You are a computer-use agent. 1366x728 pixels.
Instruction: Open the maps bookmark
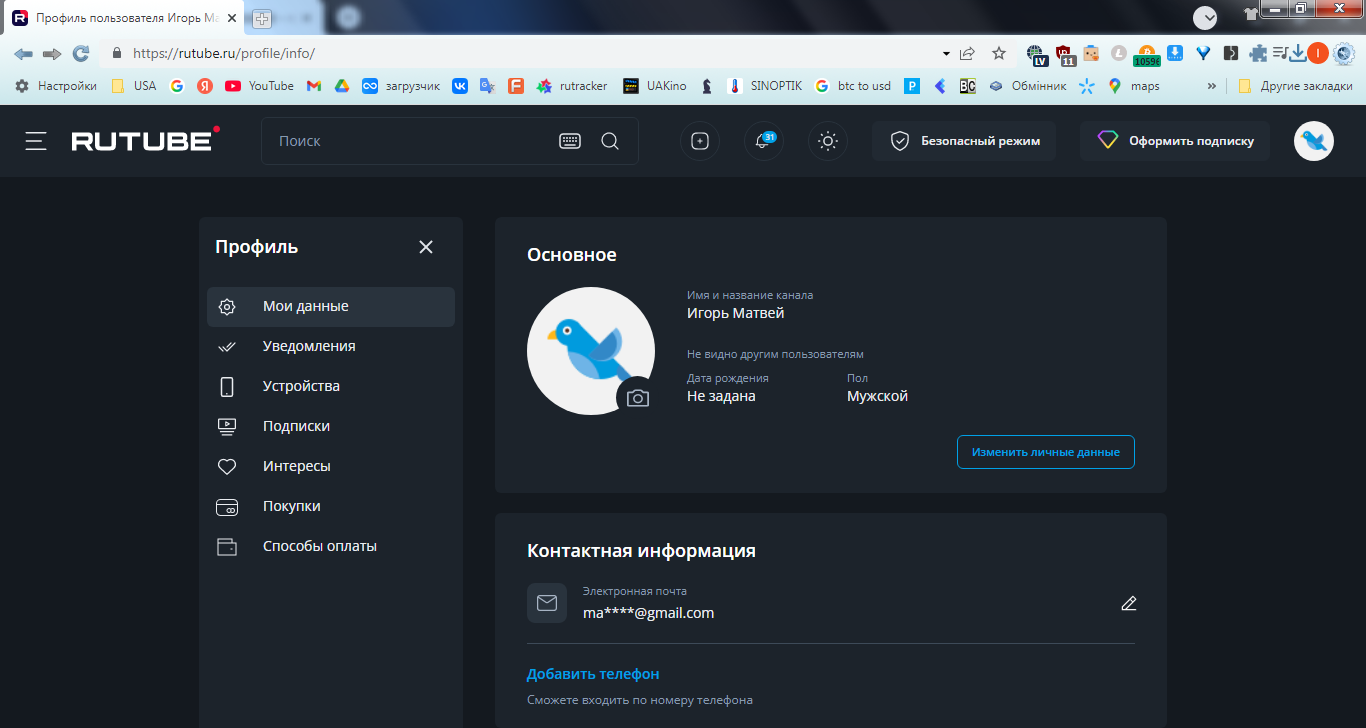(1134, 86)
